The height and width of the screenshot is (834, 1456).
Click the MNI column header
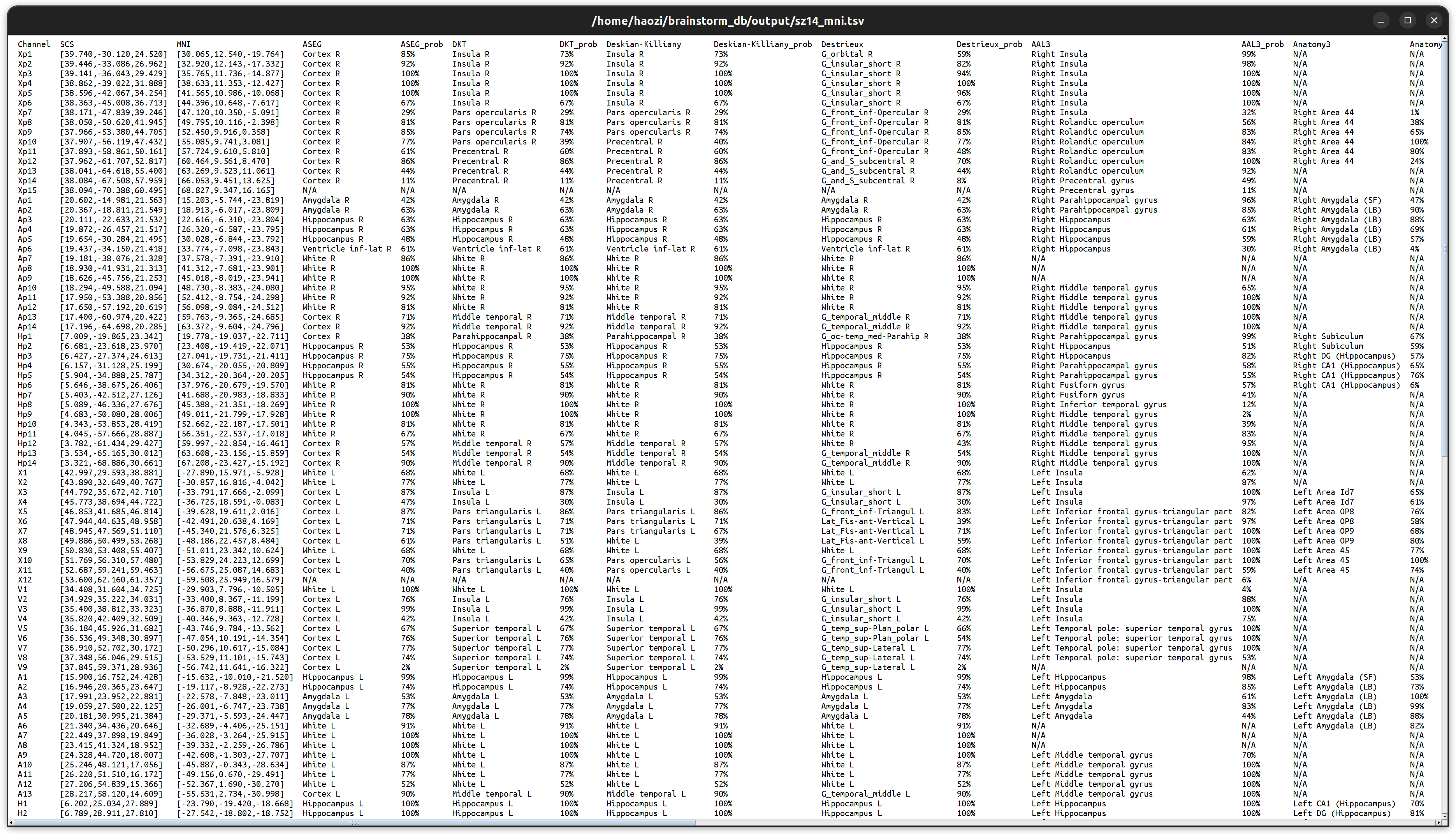click(x=183, y=44)
